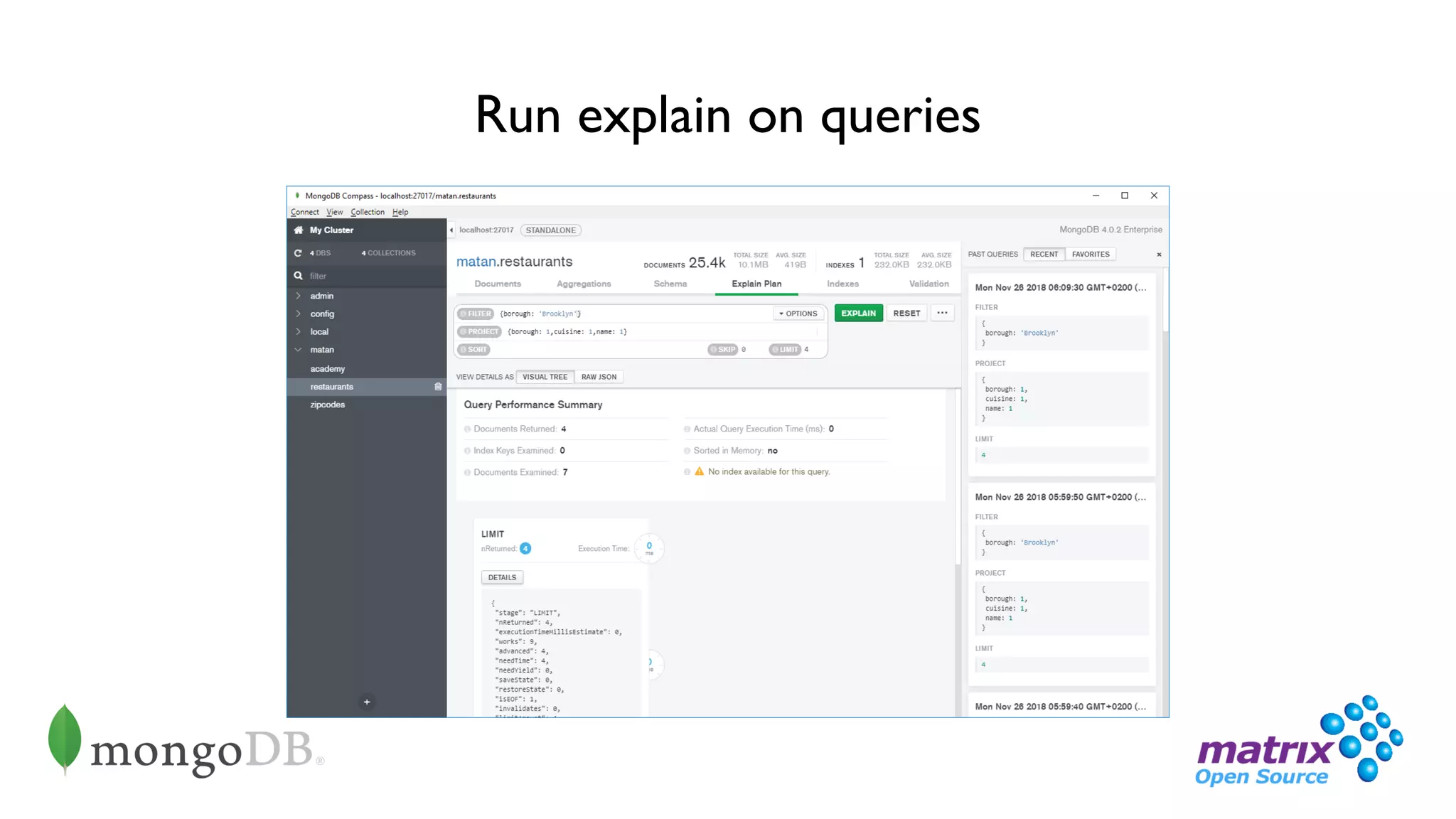The image size is (1456, 819).
Task: Open the Collection menu
Action: 367,212
